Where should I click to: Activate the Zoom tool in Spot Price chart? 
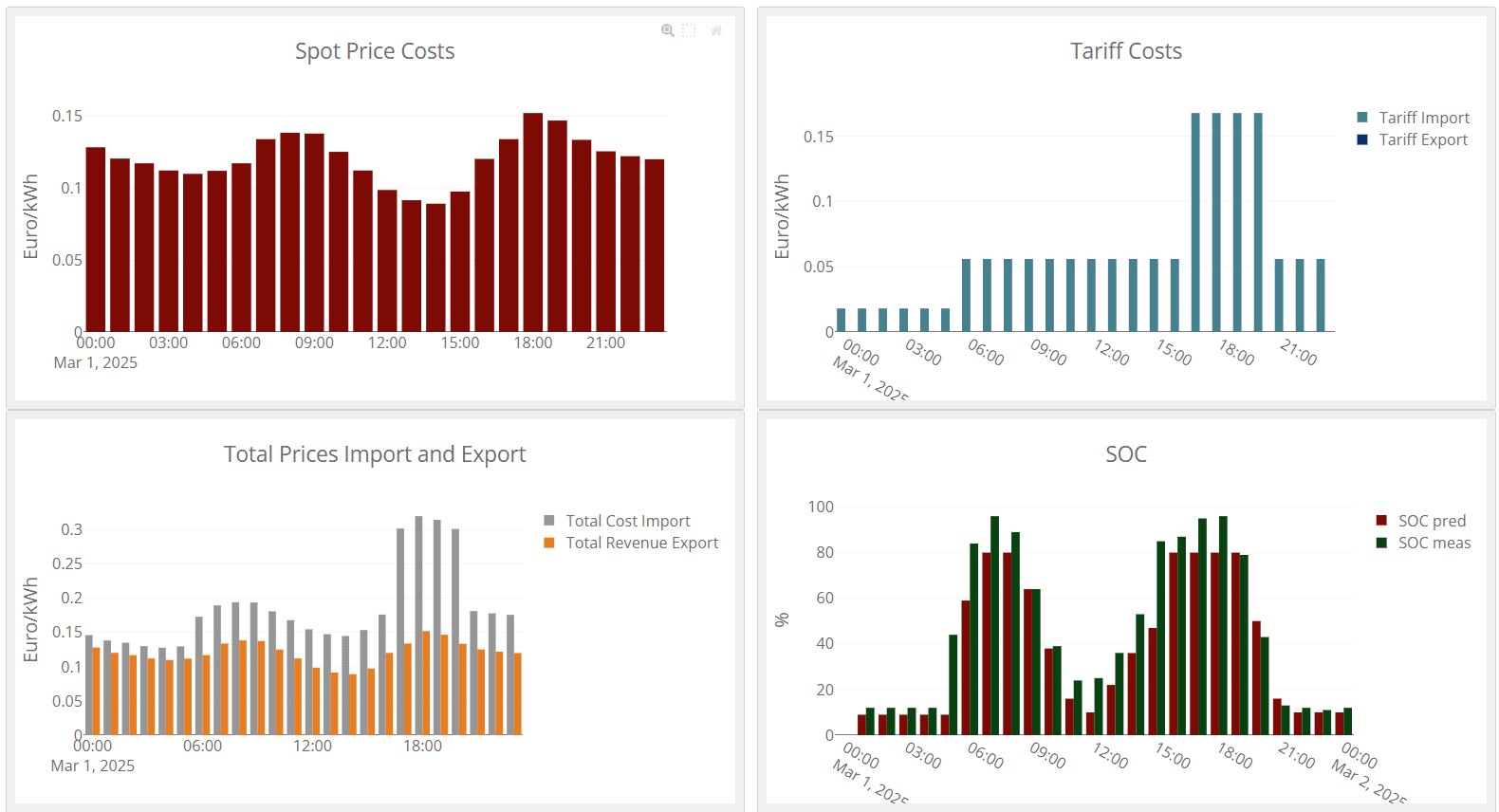[668, 30]
